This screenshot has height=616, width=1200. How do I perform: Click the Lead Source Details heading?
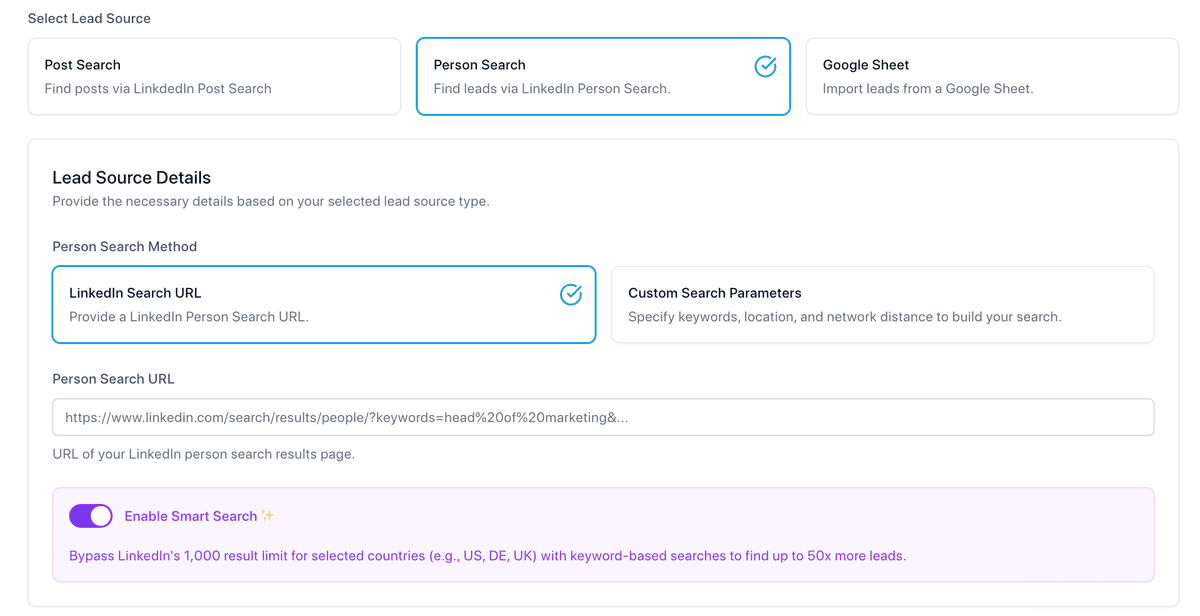pyautogui.click(x=131, y=178)
